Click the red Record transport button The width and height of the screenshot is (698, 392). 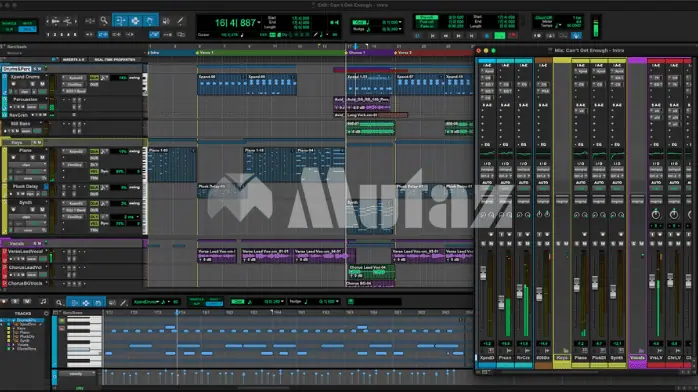[513, 36]
